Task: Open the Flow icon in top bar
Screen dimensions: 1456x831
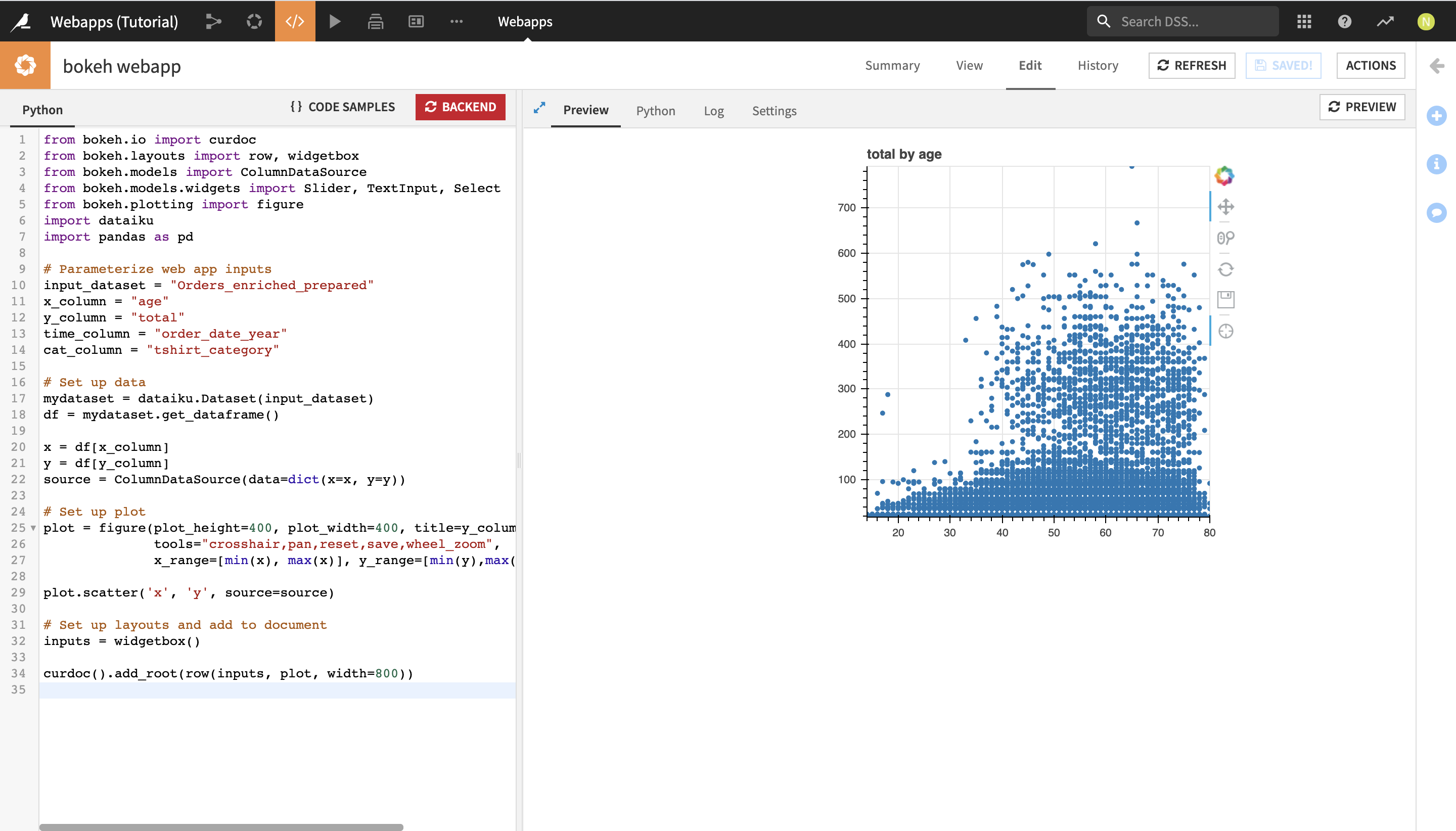Action: point(213,22)
